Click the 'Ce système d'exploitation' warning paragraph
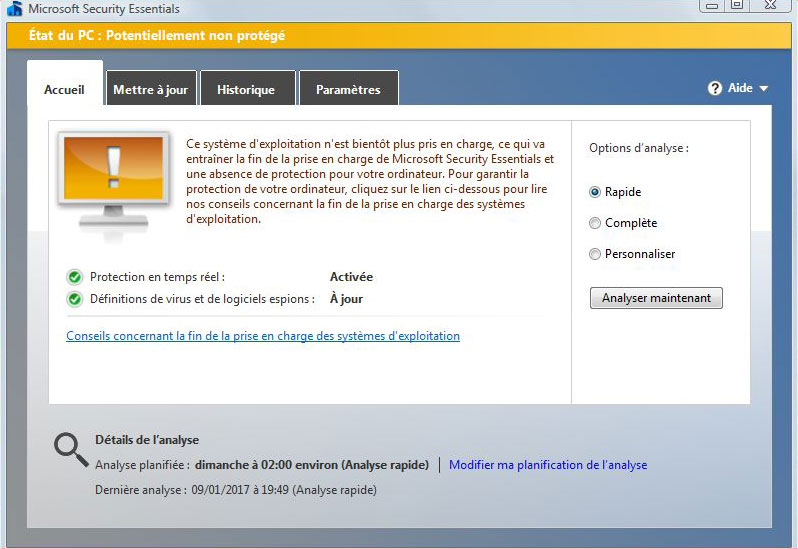The image size is (798, 549). coord(369,181)
